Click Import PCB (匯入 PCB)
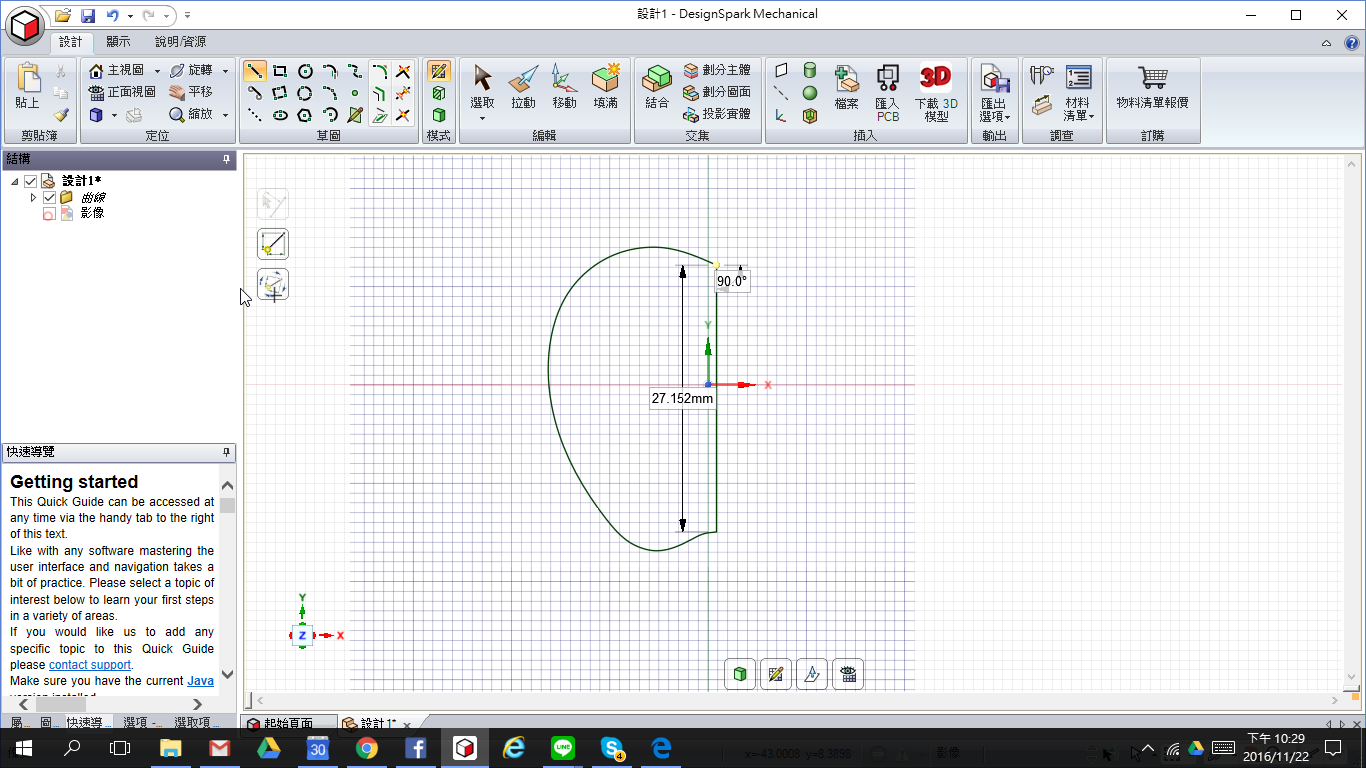Image resolution: width=1366 pixels, height=768 pixels. coord(887,94)
